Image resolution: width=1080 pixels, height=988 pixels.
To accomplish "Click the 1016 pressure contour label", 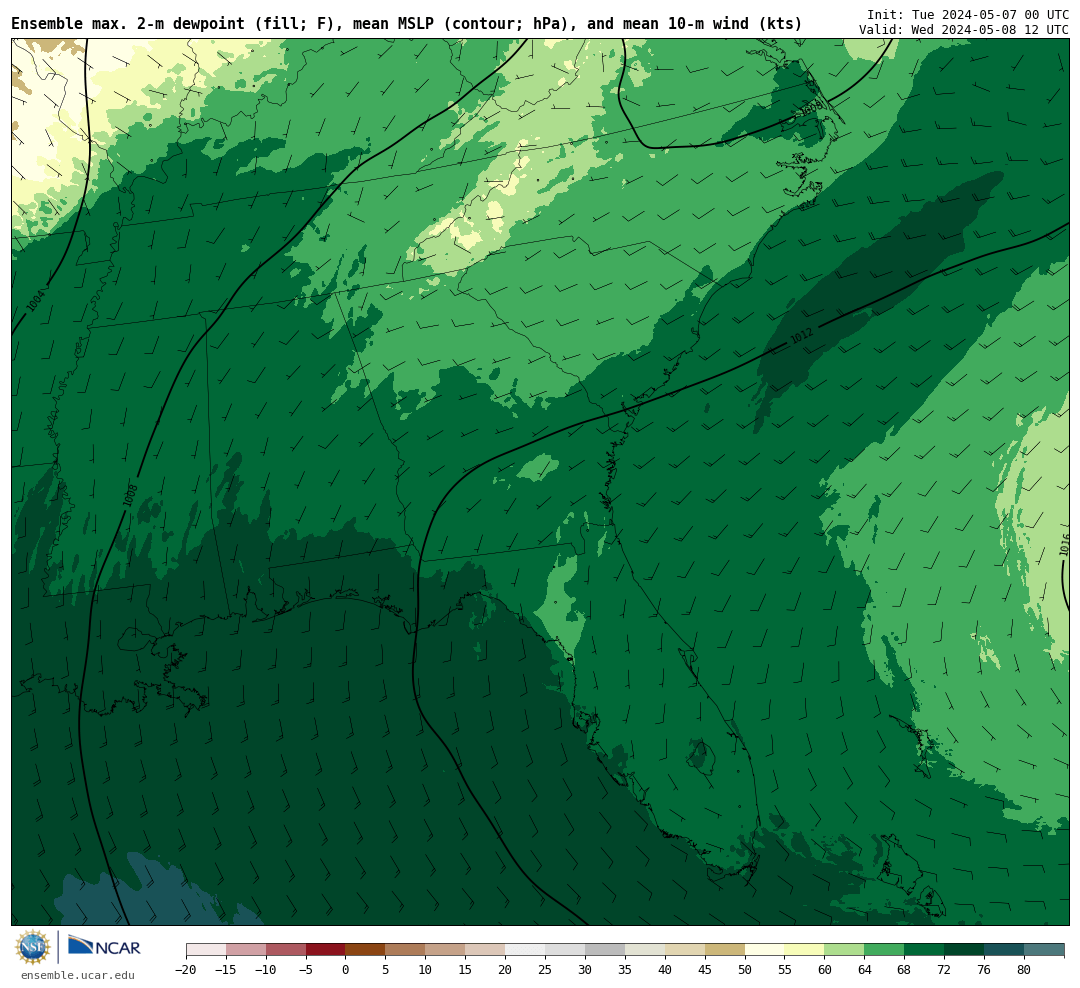I will 1064,544.
